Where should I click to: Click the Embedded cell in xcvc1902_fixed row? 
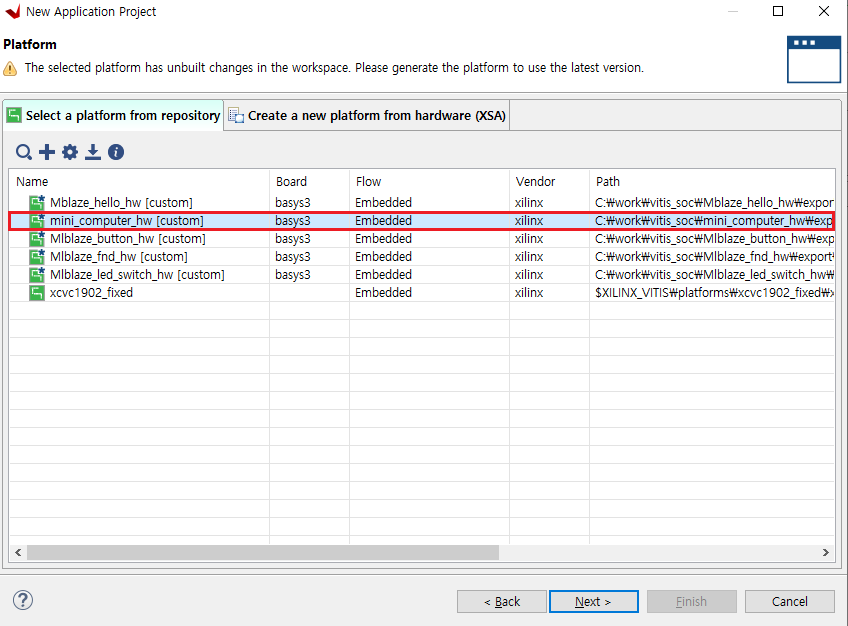coord(383,293)
